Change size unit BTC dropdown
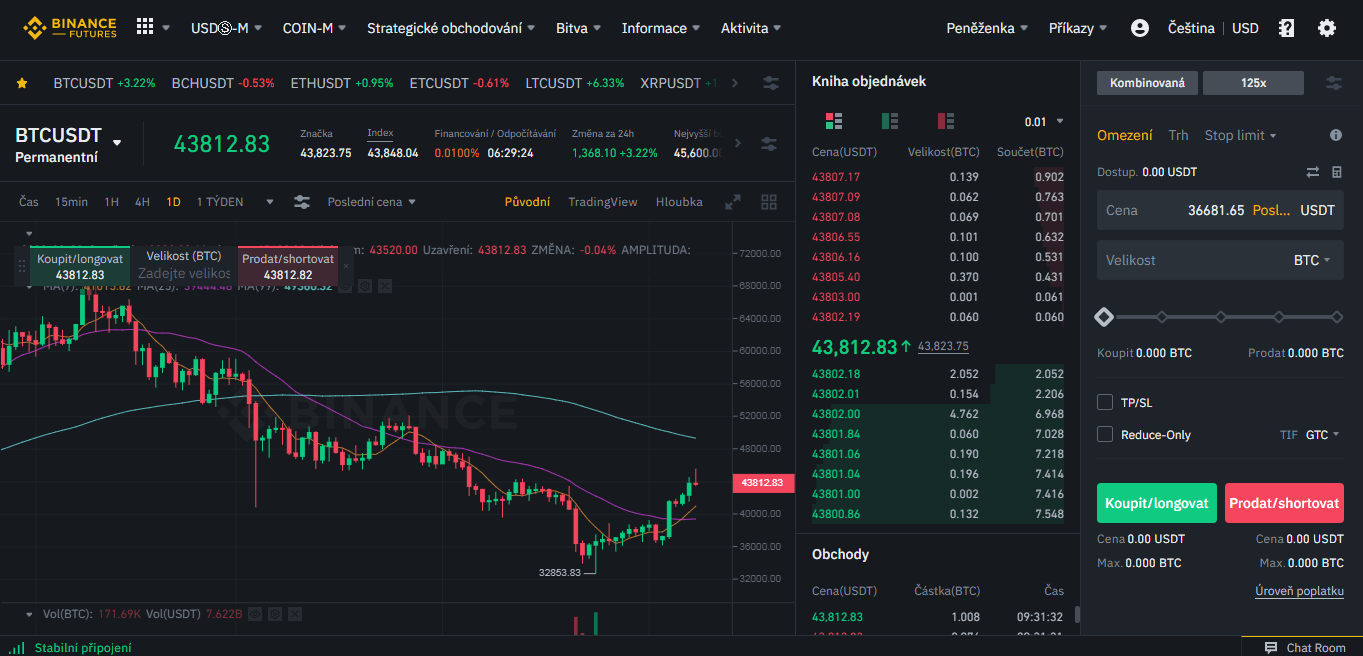1363x656 pixels. coord(1312,260)
